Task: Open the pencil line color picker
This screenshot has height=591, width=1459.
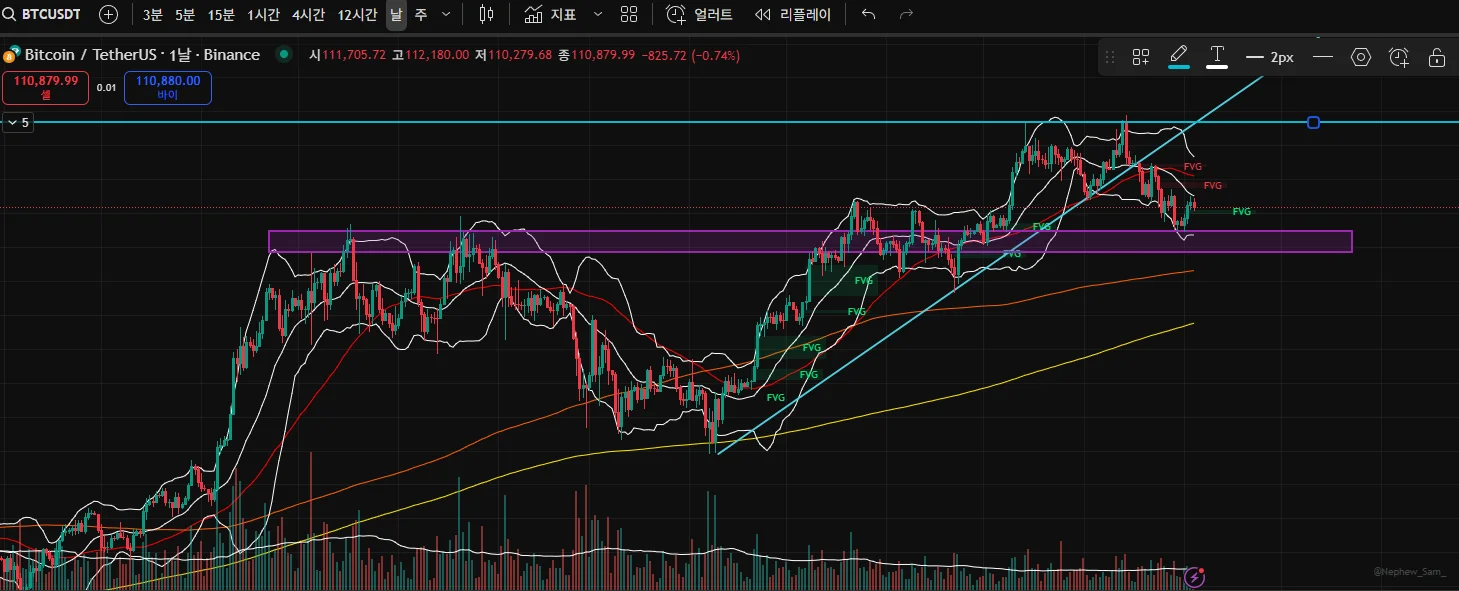Action: (x=1179, y=57)
